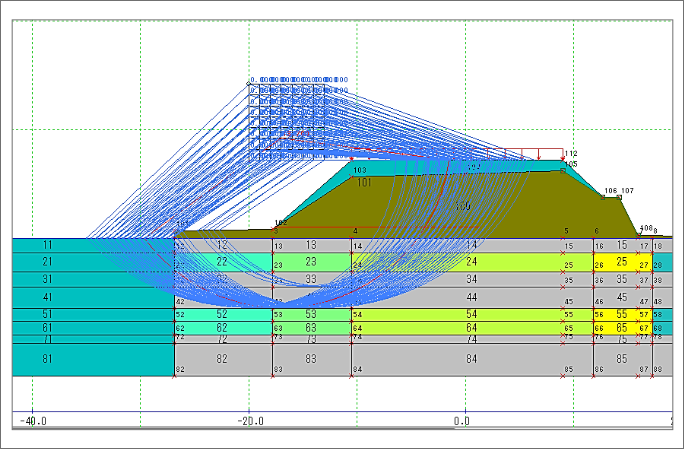Click the -40.0 axis label
Screen dimensions: 684x449
33,421
